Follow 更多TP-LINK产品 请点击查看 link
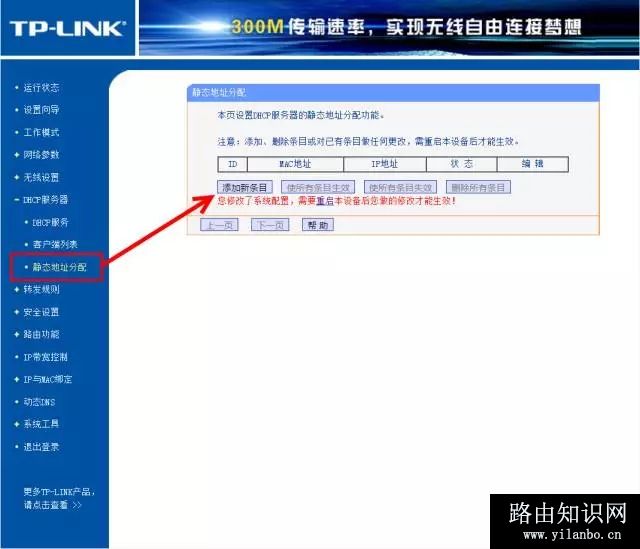Screen dimensions: 640x549 pyautogui.click(x=59, y=498)
